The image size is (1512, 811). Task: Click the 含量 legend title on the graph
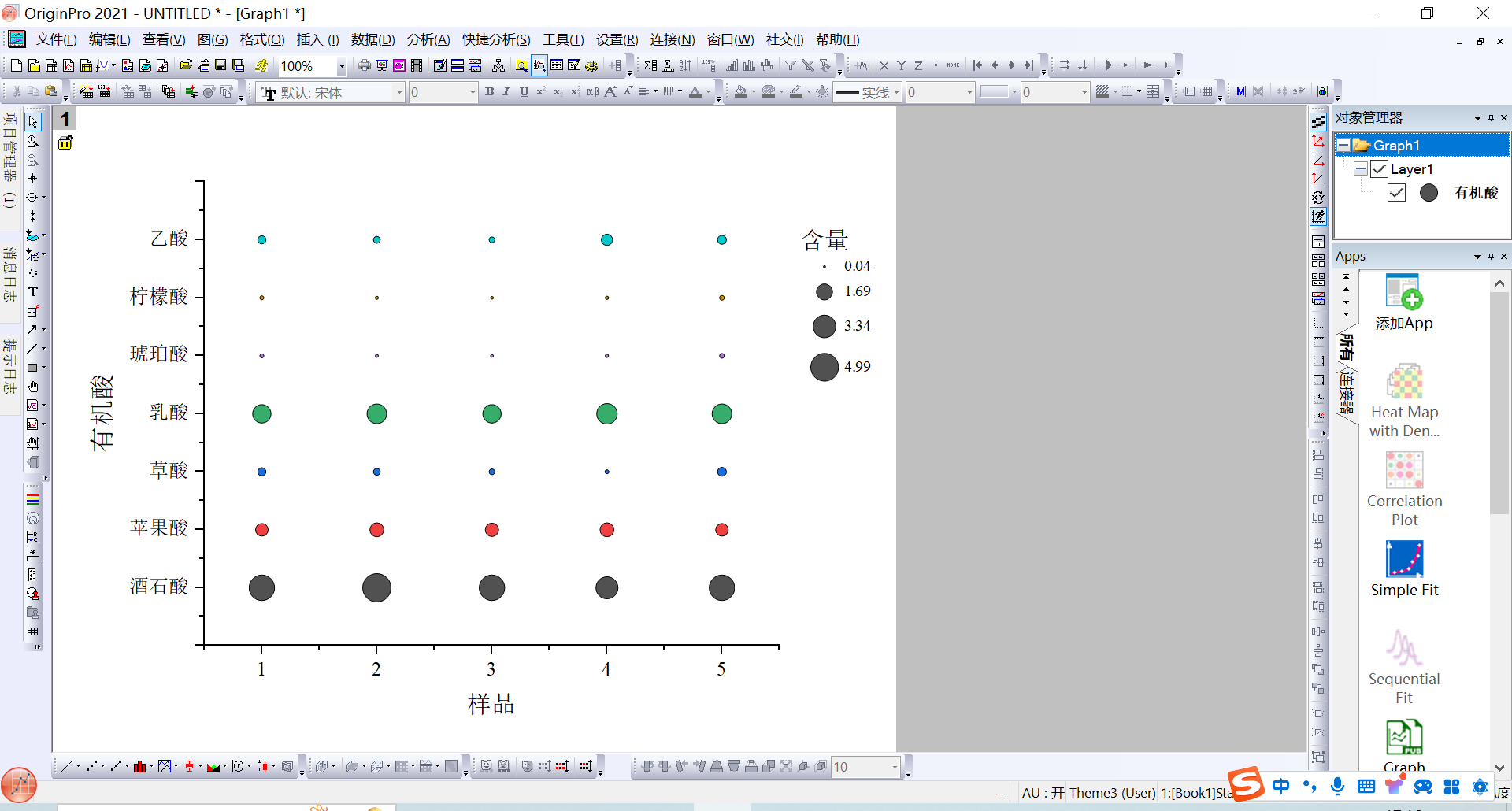[x=825, y=240]
